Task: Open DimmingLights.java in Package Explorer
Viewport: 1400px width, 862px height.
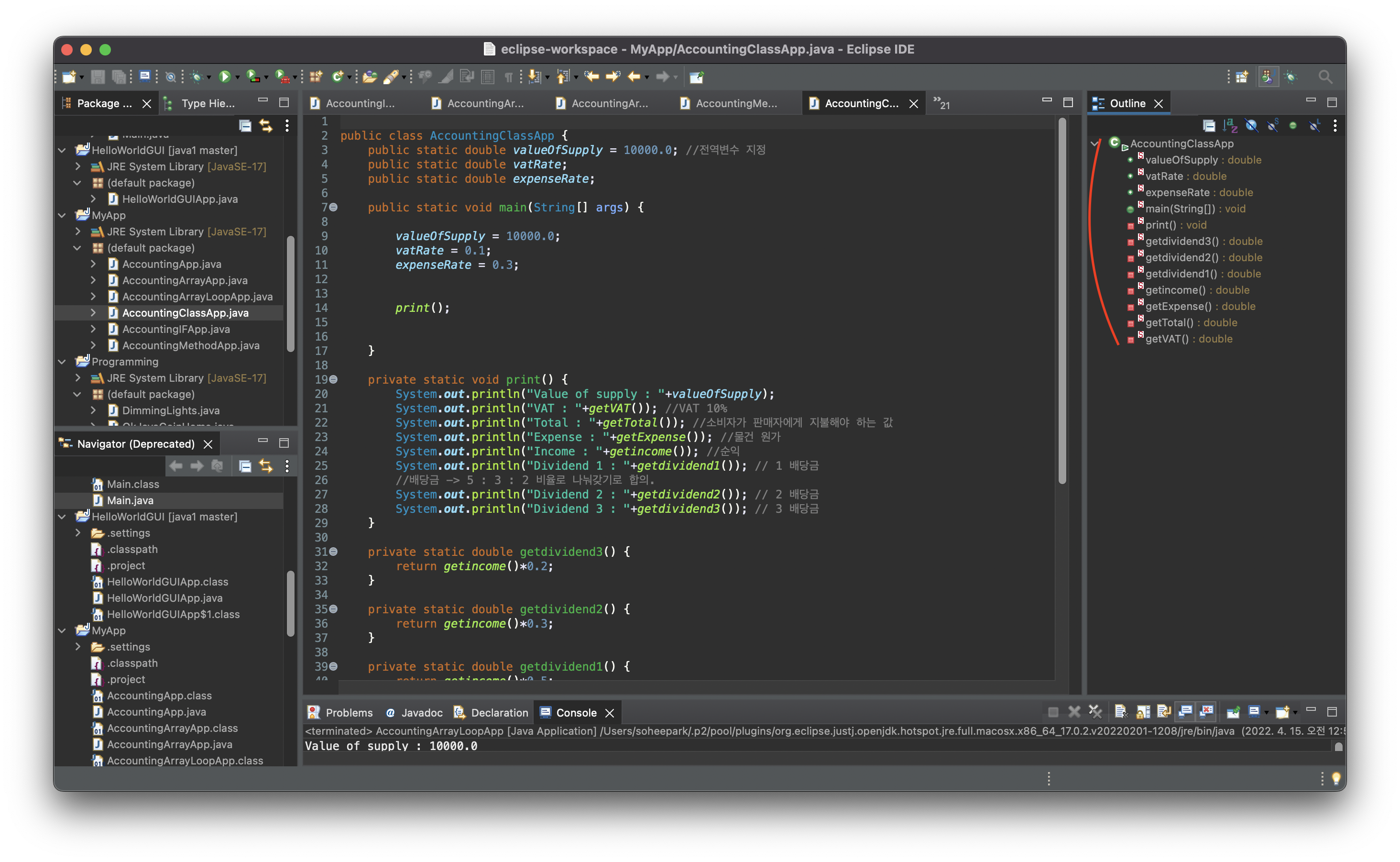Action: pos(170,410)
